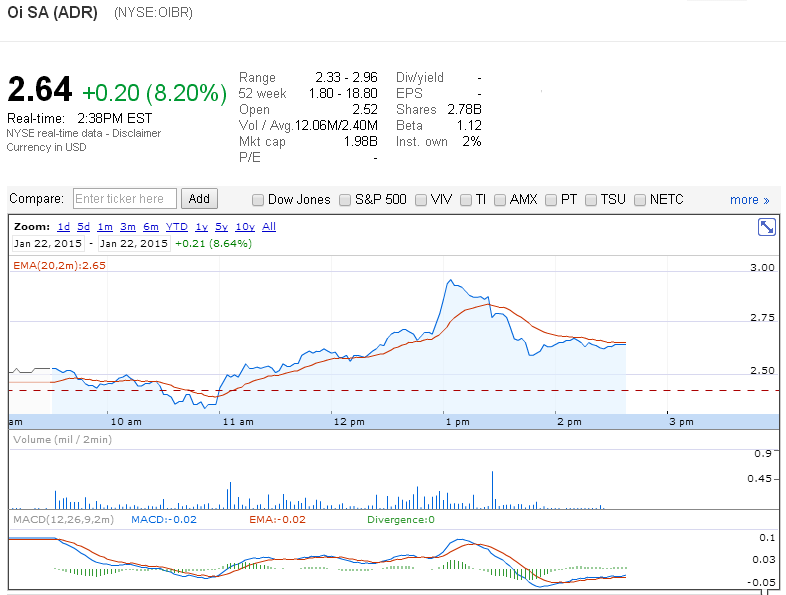Click the Shares value 2.78B
This screenshot has width=786, height=595.
coord(464,109)
